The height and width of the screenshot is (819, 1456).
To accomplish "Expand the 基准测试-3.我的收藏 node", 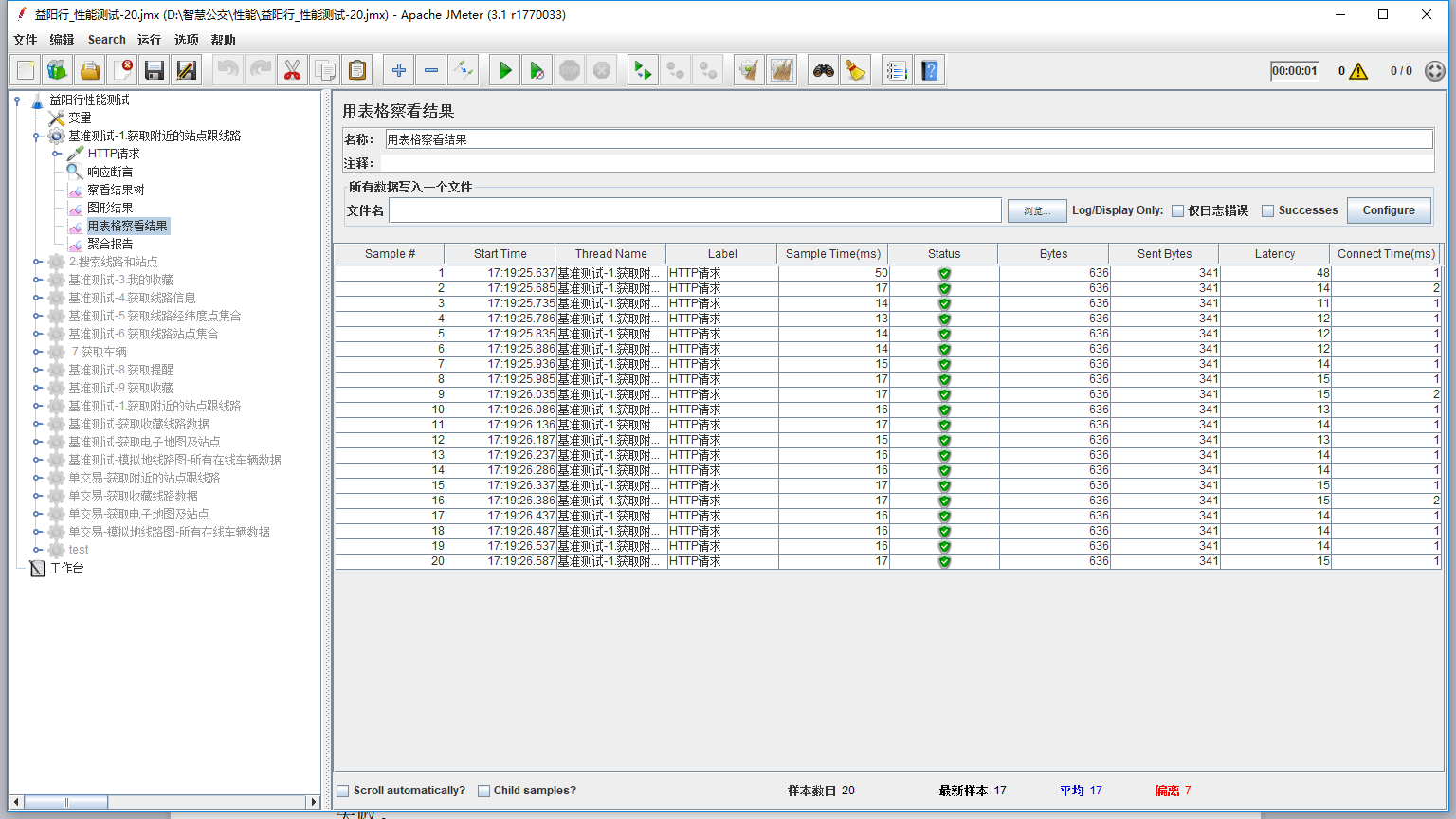I will tap(37, 280).
